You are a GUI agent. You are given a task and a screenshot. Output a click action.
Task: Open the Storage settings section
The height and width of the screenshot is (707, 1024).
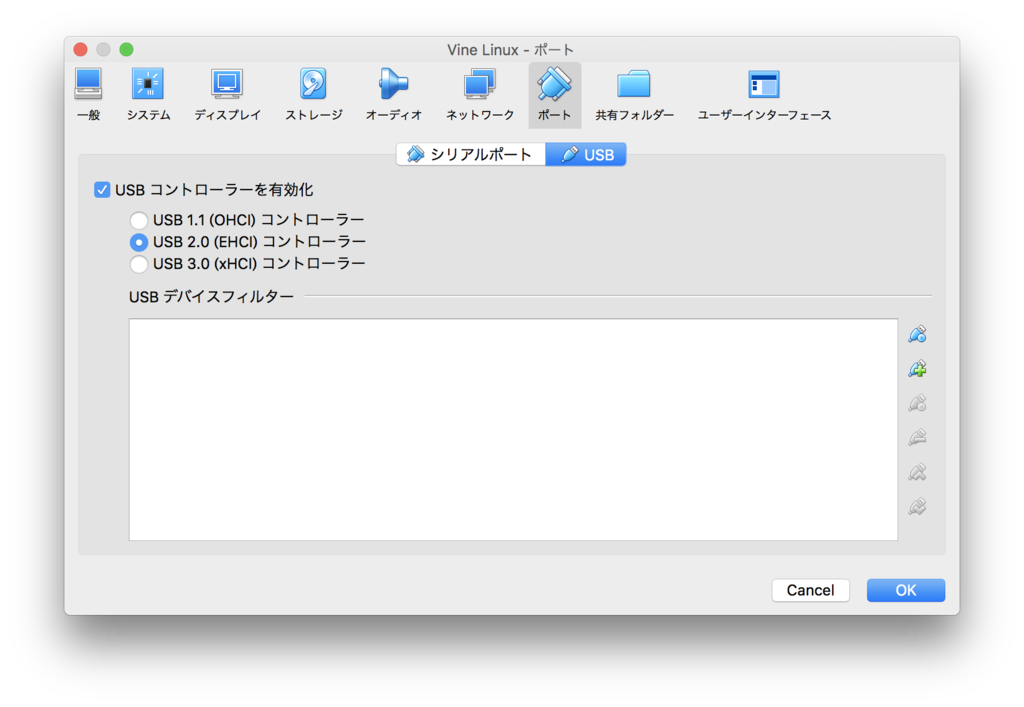[312, 94]
